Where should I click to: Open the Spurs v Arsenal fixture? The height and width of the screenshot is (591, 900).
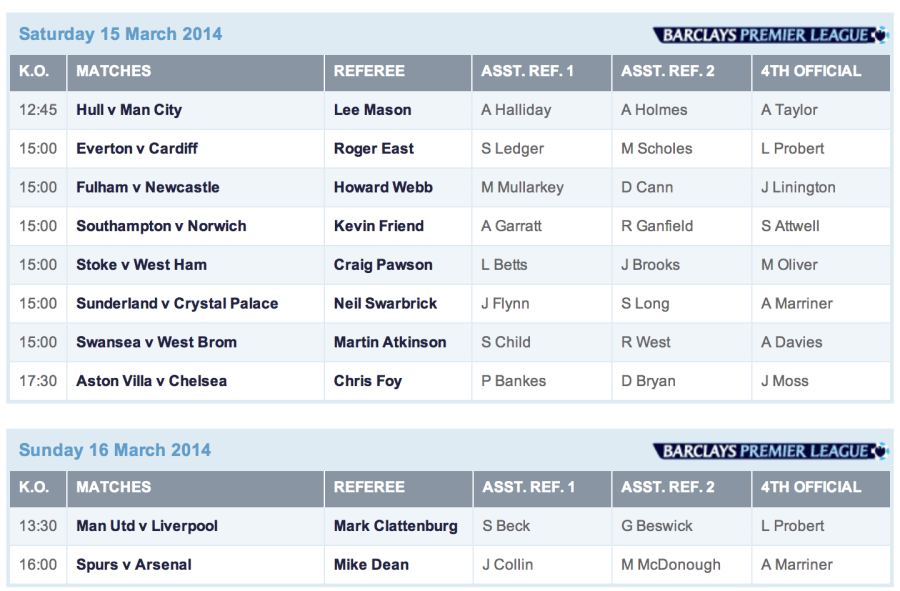(134, 565)
